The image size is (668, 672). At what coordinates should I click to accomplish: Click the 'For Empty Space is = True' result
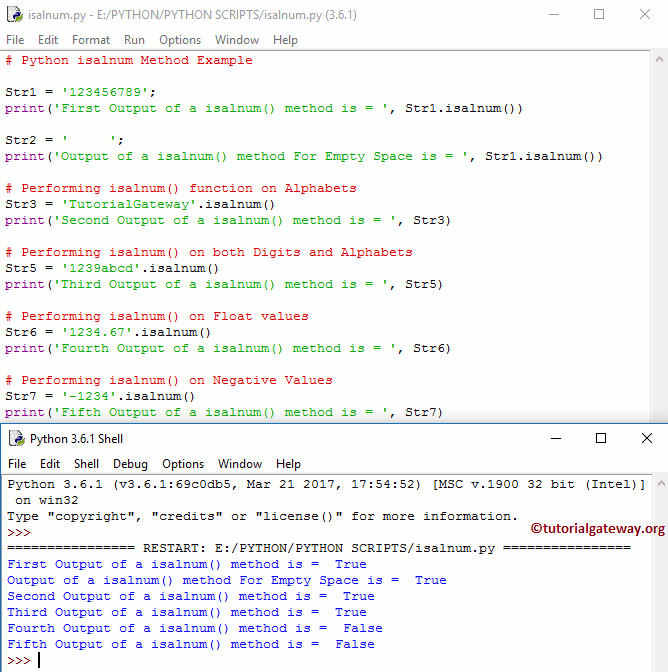pos(227,580)
